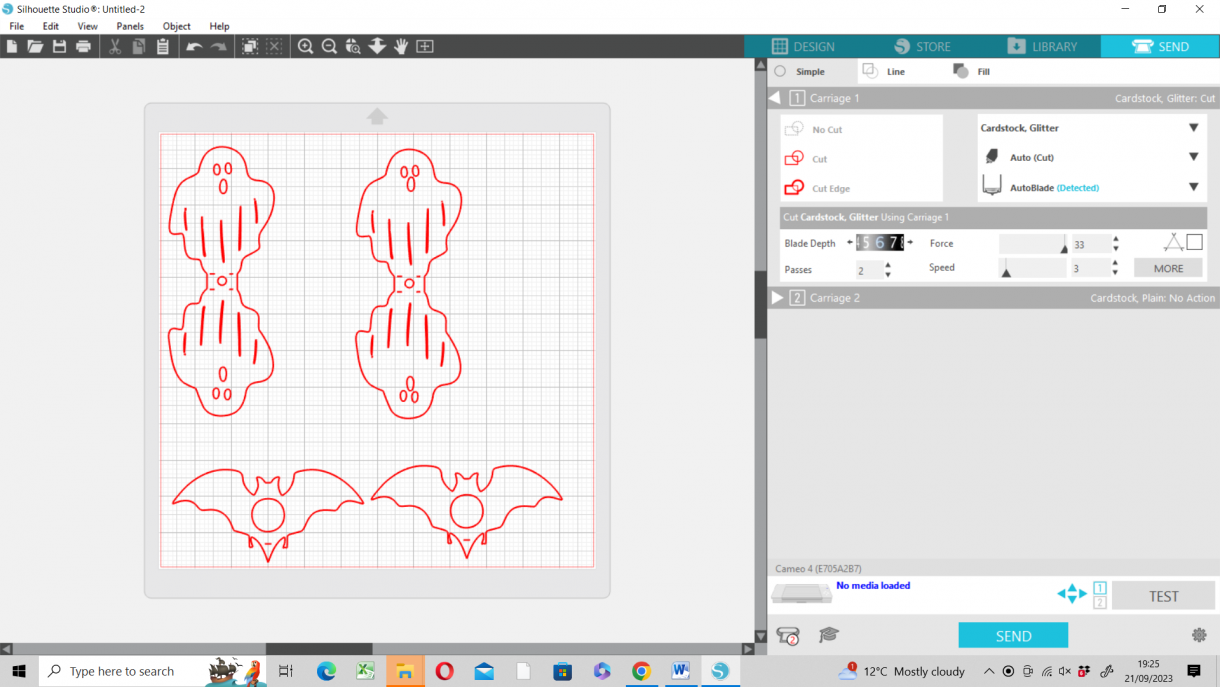The width and height of the screenshot is (1220, 687).
Task: Increase blade depth with right arrow
Action: [x=910, y=242]
